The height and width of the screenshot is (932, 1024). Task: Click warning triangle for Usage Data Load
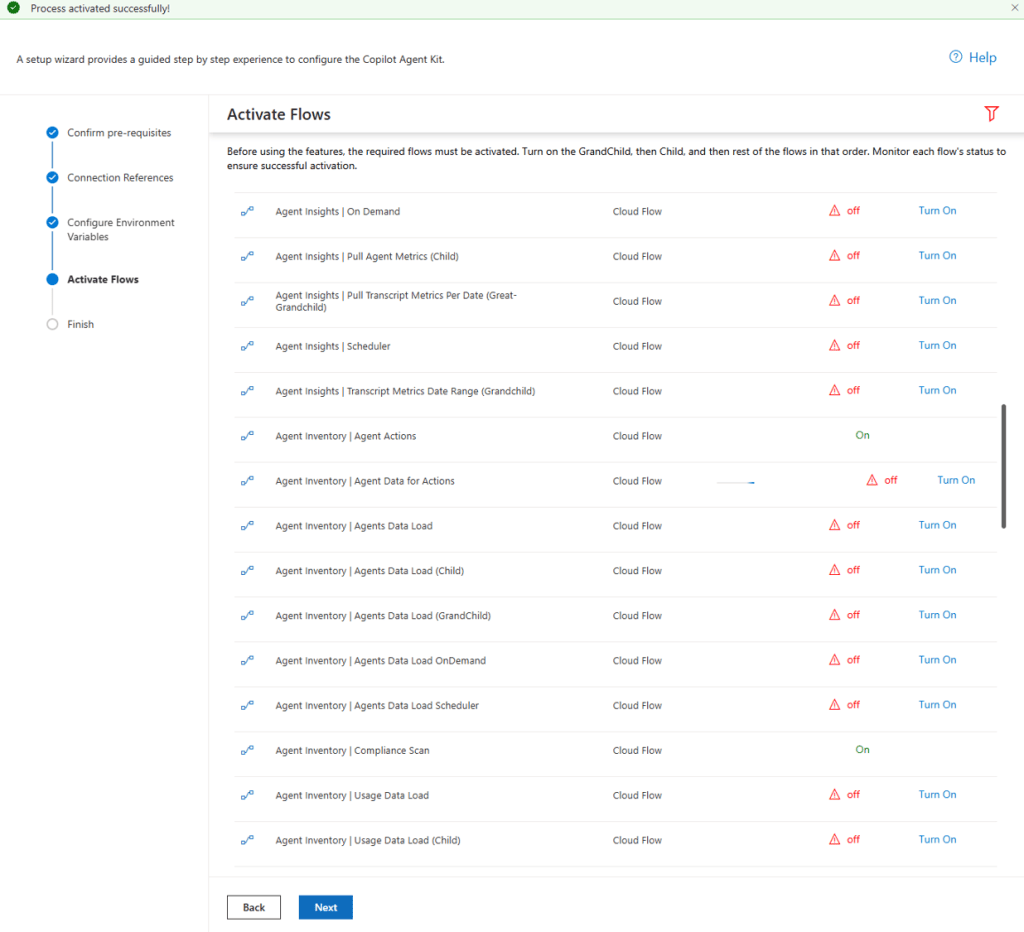[x=834, y=794]
